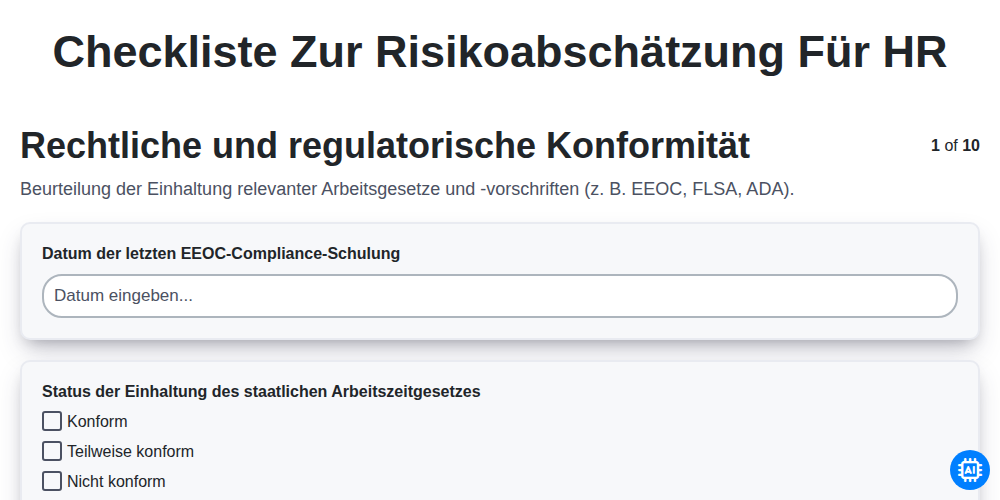The height and width of the screenshot is (500, 1000).
Task: Click the Arbeitszeitgesetzes status question label
Action: (x=261, y=392)
